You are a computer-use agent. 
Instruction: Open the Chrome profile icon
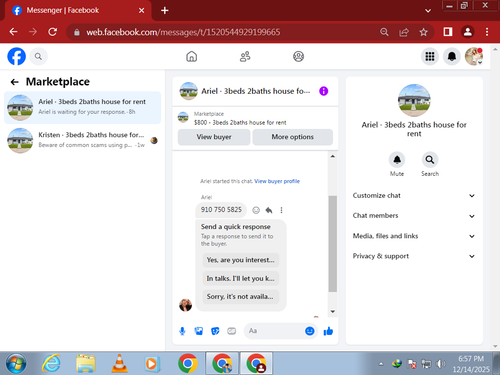pos(468,32)
